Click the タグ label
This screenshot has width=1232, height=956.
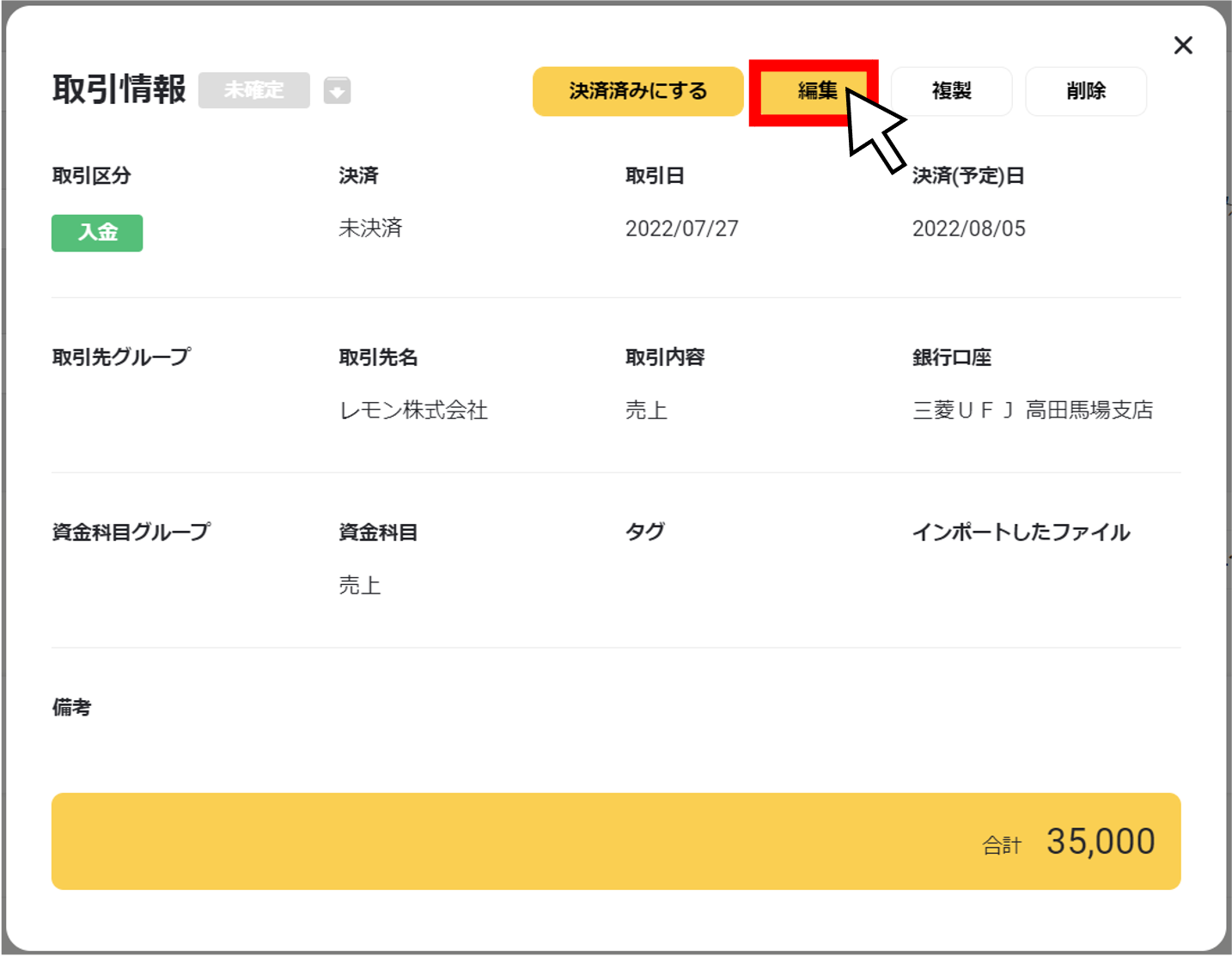tap(645, 533)
